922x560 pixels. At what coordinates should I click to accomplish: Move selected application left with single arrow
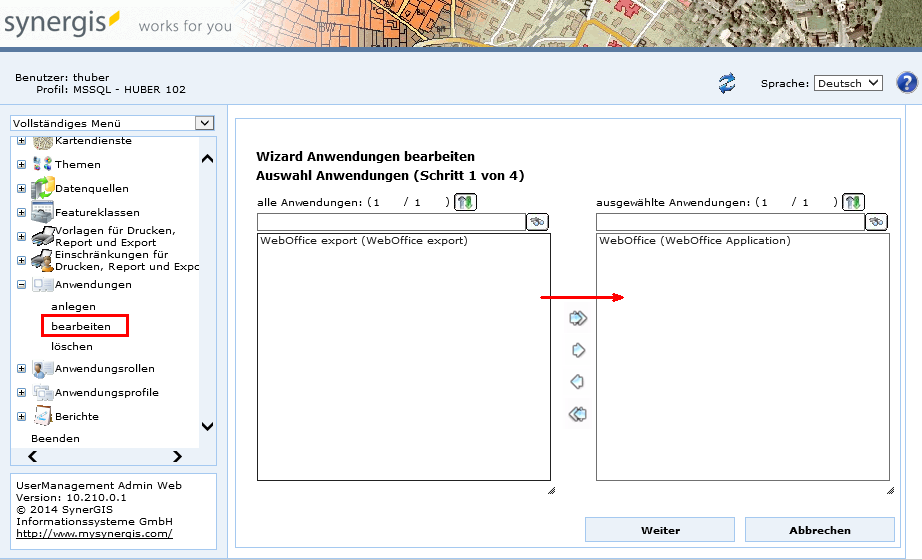coord(577,382)
